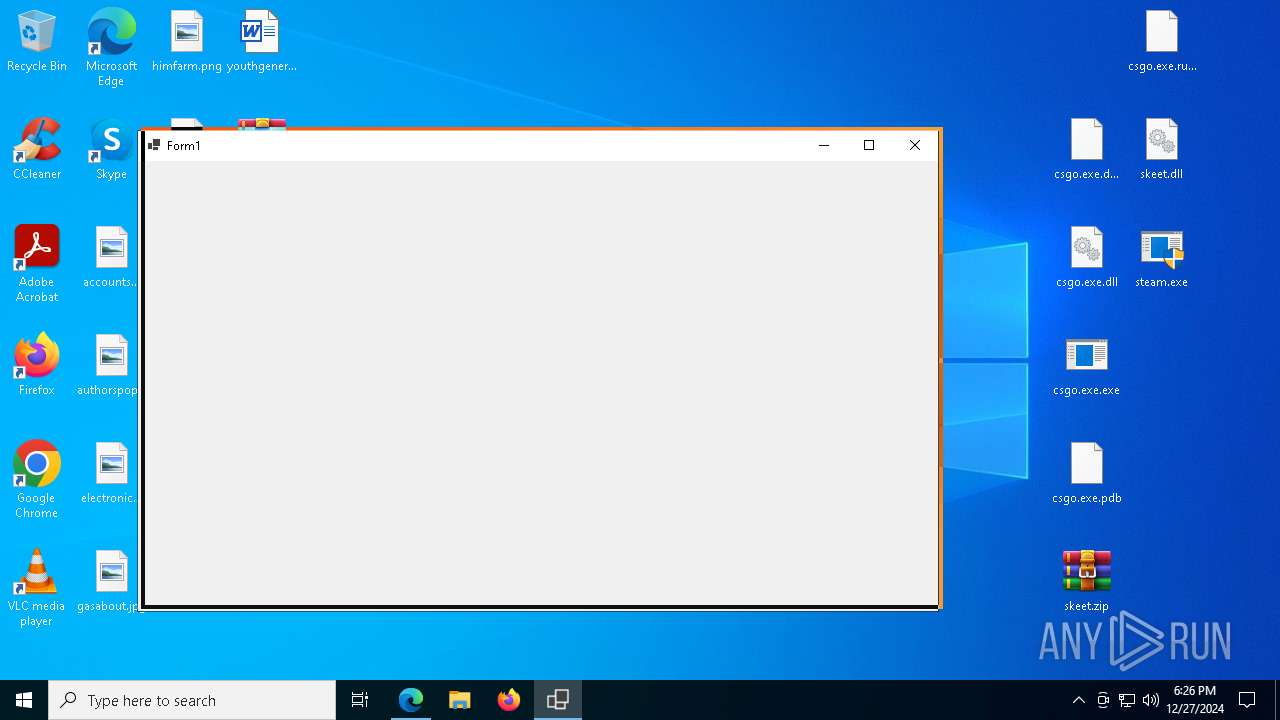Open File Explorer from taskbar
This screenshot has width=1280, height=720.
pyautogui.click(x=459, y=700)
